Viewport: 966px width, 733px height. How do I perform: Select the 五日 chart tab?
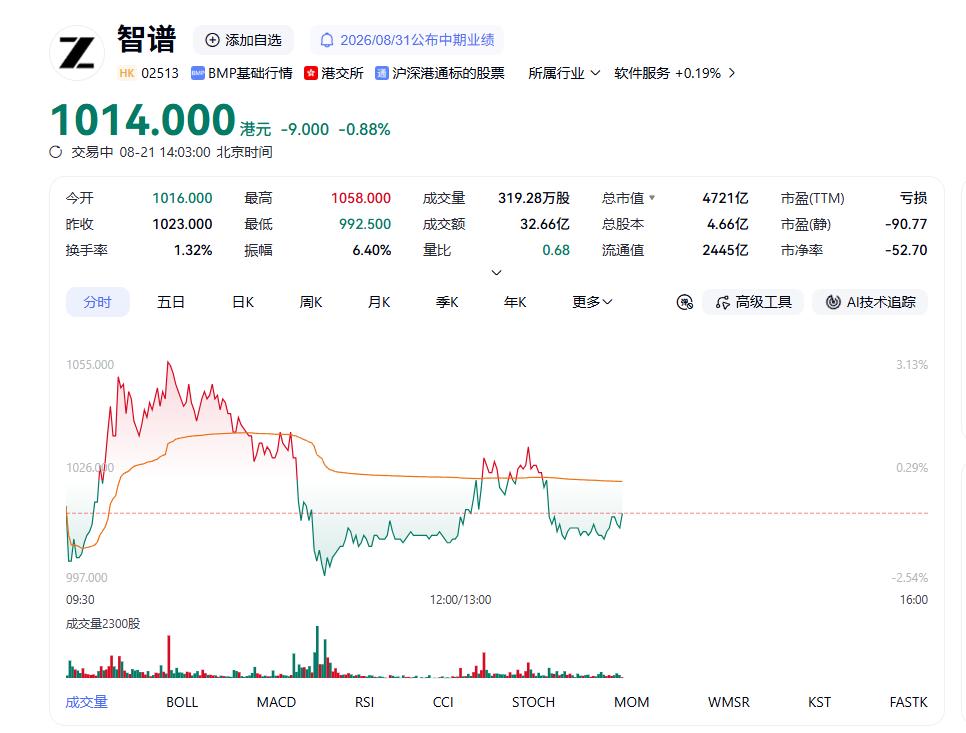[x=171, y=302]
